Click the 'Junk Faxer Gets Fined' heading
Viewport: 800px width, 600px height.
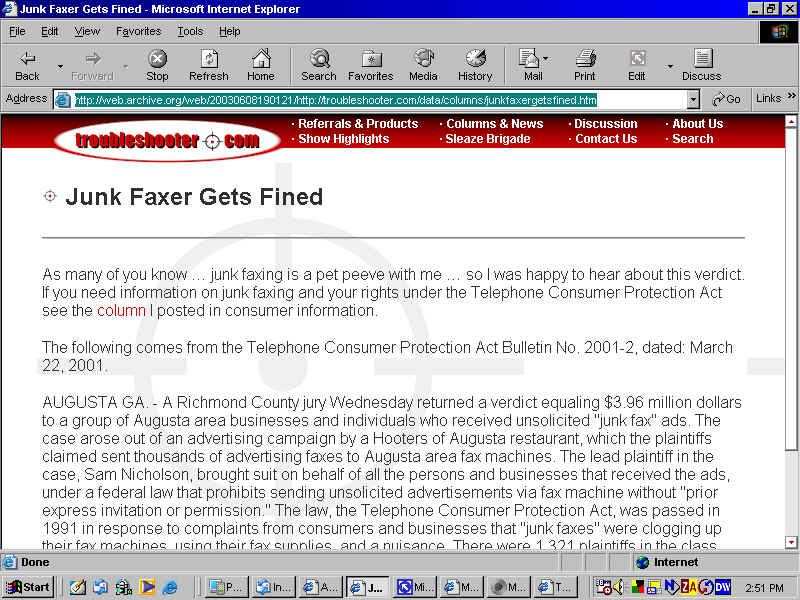click(194, 197)
